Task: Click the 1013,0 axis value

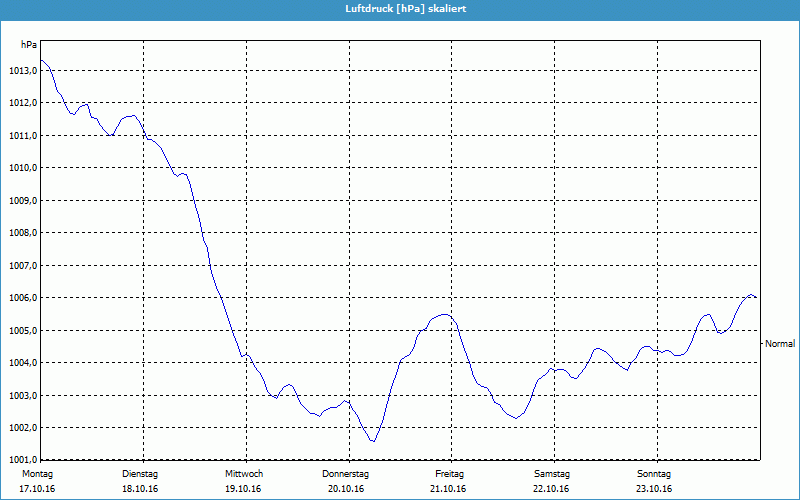Action: [x=22, y=70]
